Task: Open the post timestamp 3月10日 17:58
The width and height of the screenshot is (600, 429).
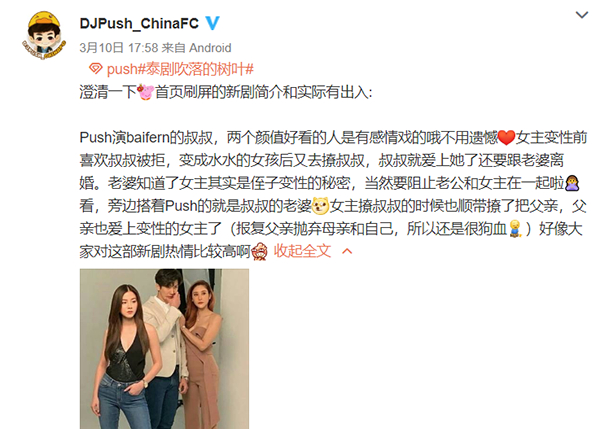Action: 119,48
